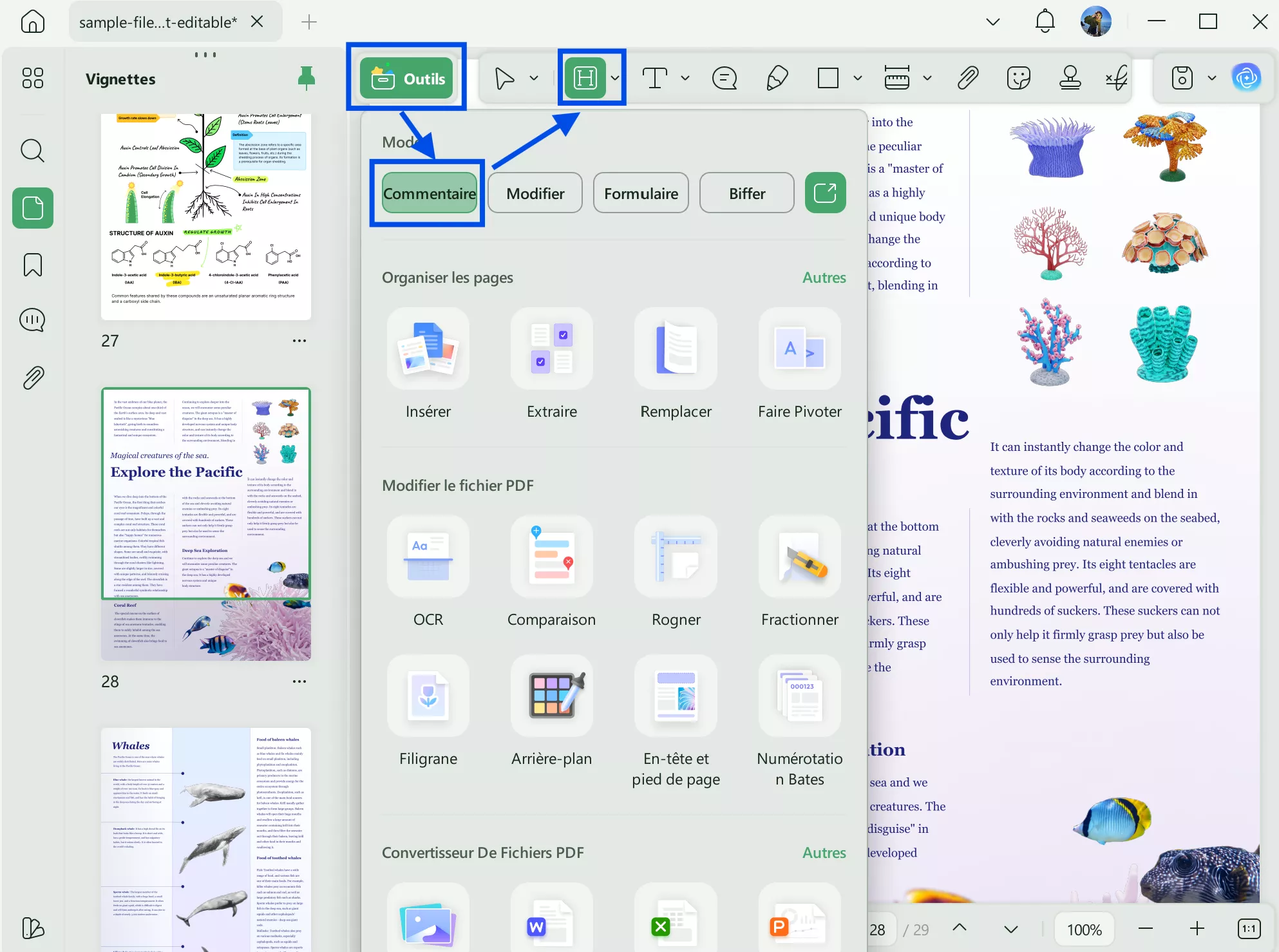Open the Comparaison tool

pyautogui.click(x=551, y=557)
